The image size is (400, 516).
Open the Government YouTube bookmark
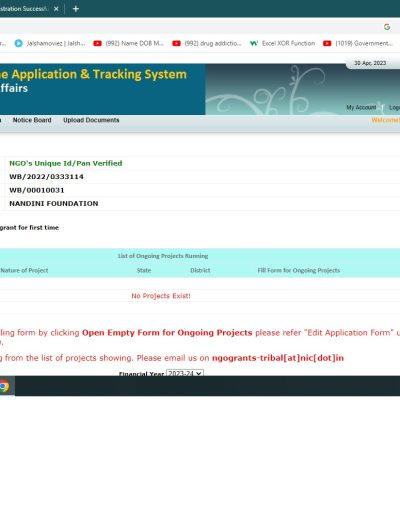(358, 43)
